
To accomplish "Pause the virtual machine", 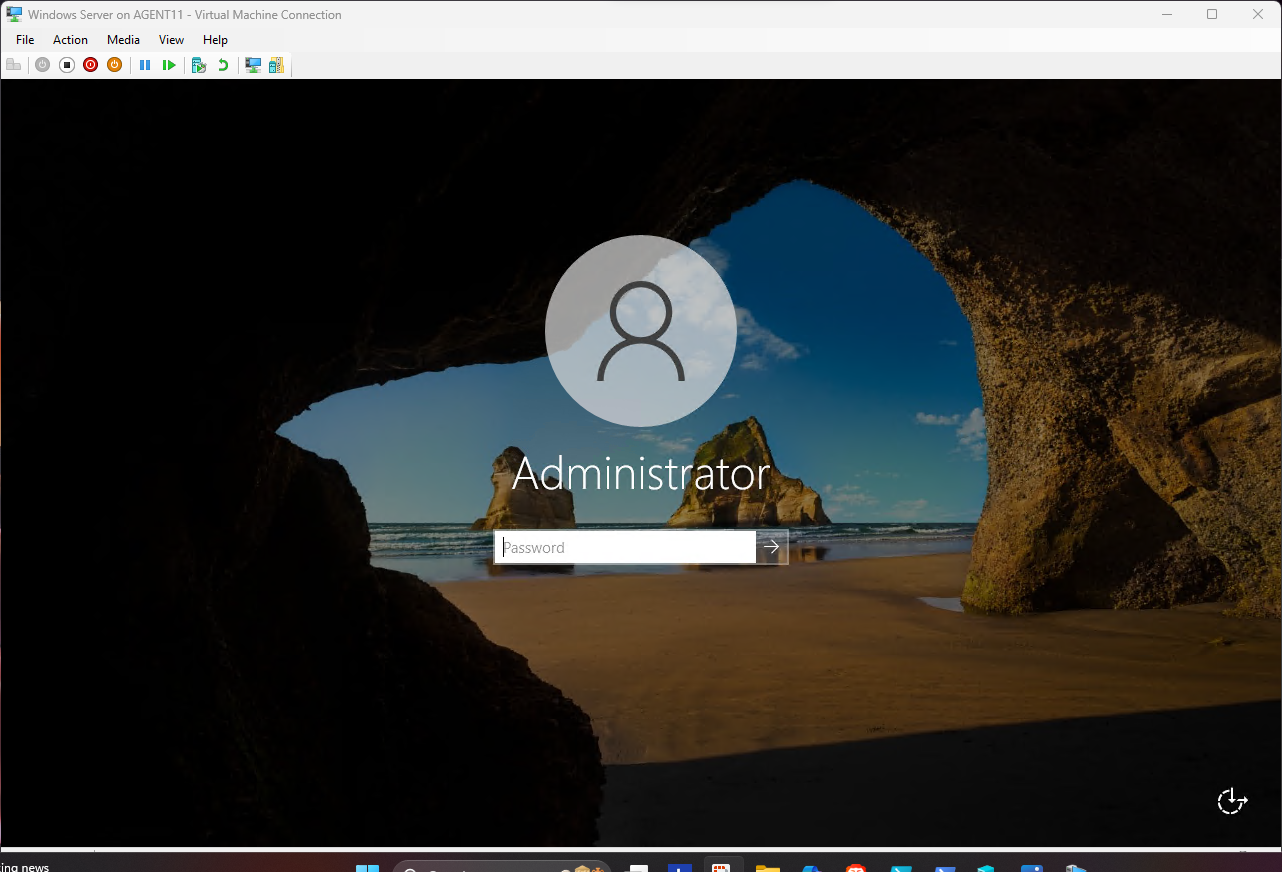I will (x=145, y=65).
